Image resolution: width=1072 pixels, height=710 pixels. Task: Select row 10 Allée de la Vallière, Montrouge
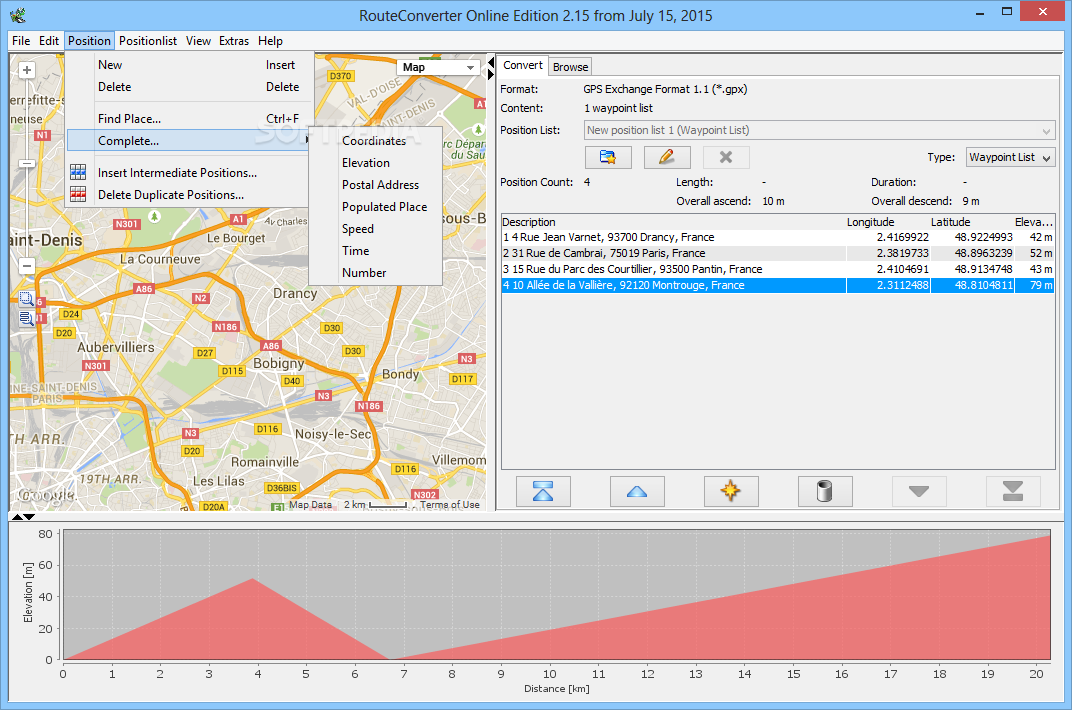click(777, 285)
